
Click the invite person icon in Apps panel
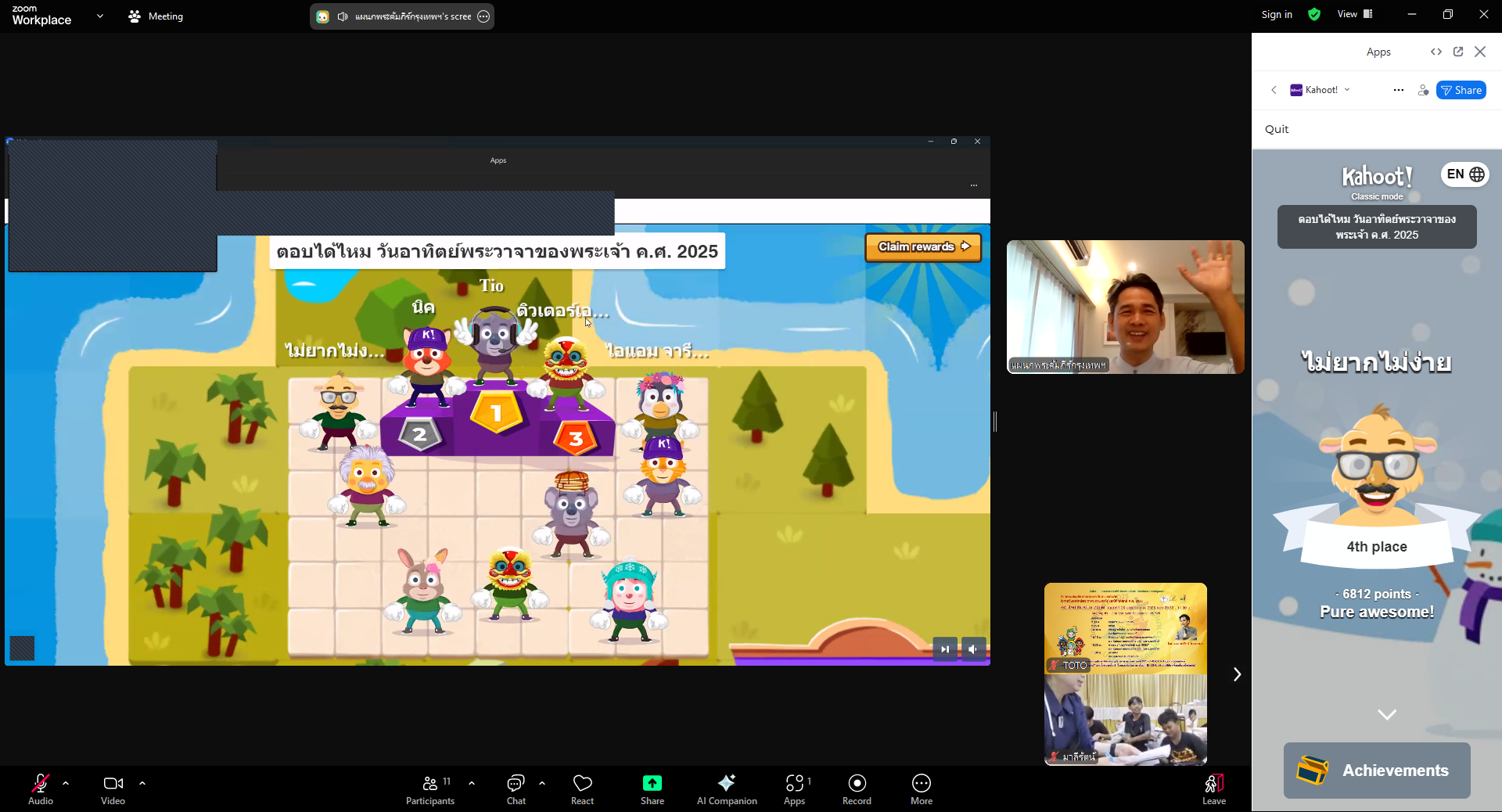(1423, 90)
